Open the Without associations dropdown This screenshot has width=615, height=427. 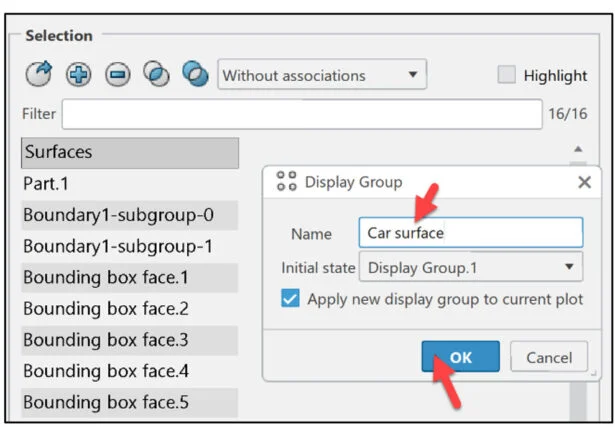click(321, 75)
